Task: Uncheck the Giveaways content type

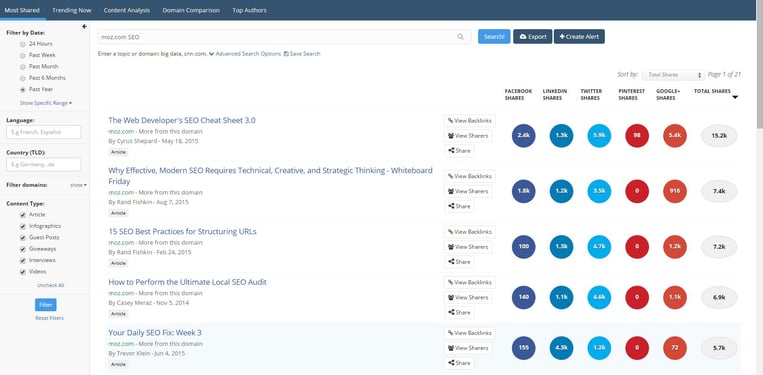Action: click(22, 249)
